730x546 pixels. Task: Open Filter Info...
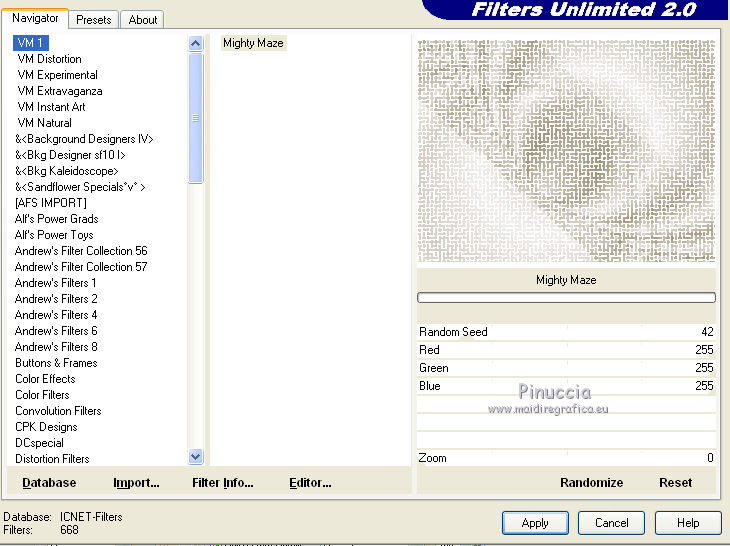[223, 483]
